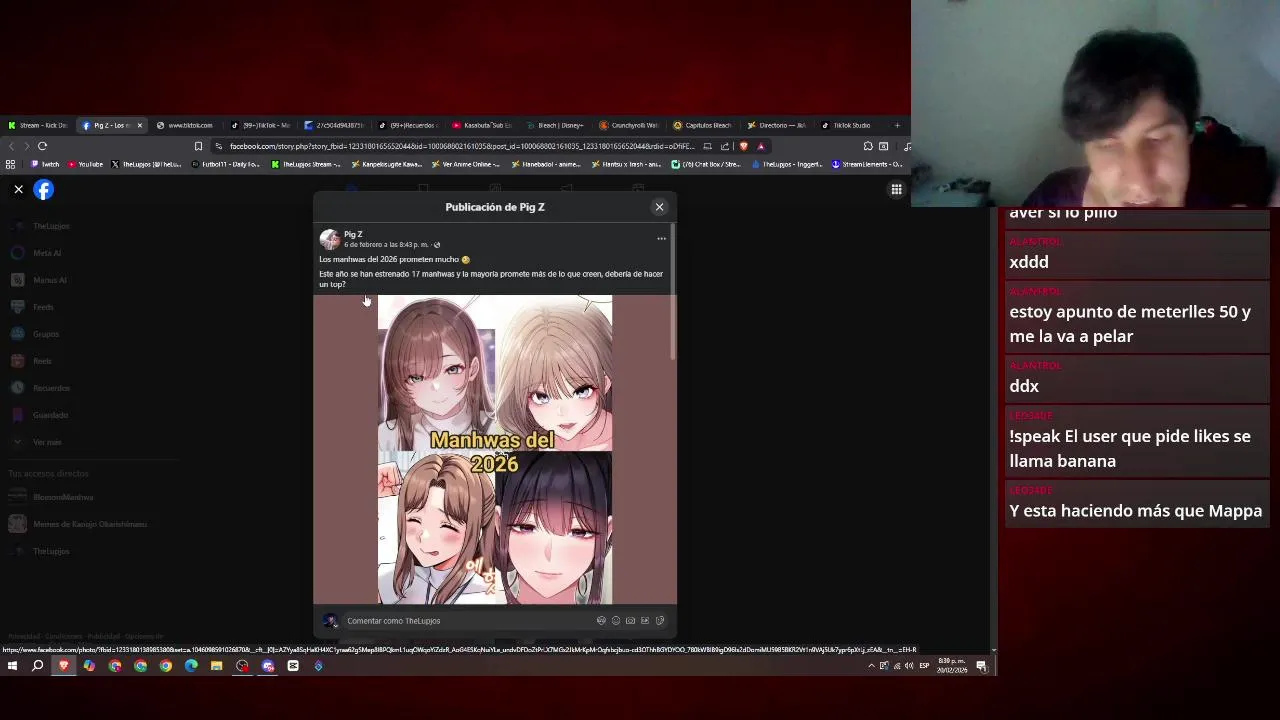Image resolution: width=1280 pixels, height=720 pixels.
Task: Share this page icon in address bar
Action: [725, 146]
